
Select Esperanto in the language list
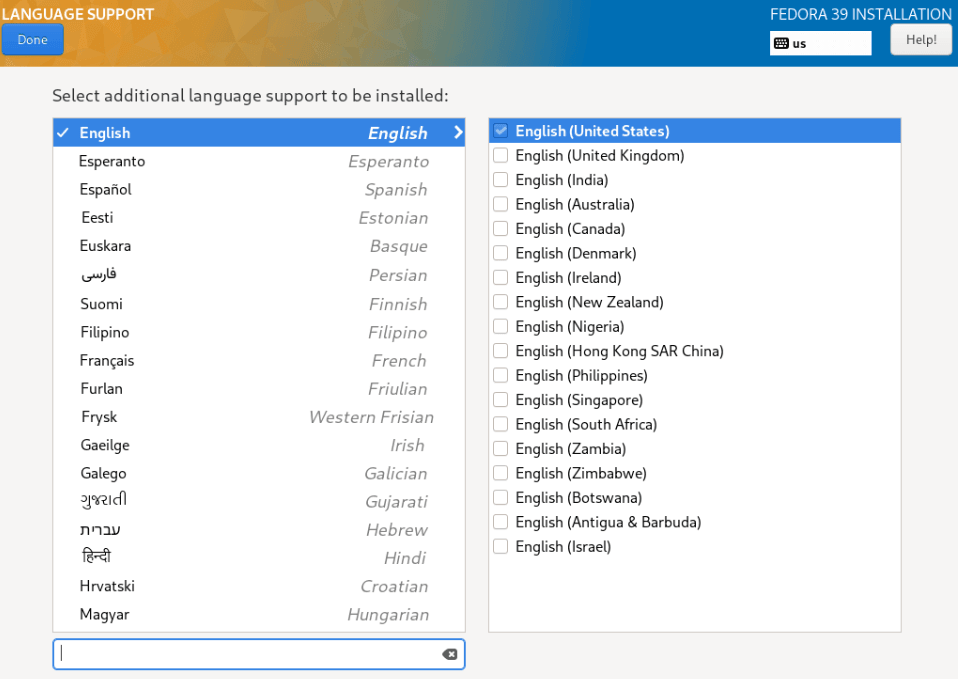point(258,161)
